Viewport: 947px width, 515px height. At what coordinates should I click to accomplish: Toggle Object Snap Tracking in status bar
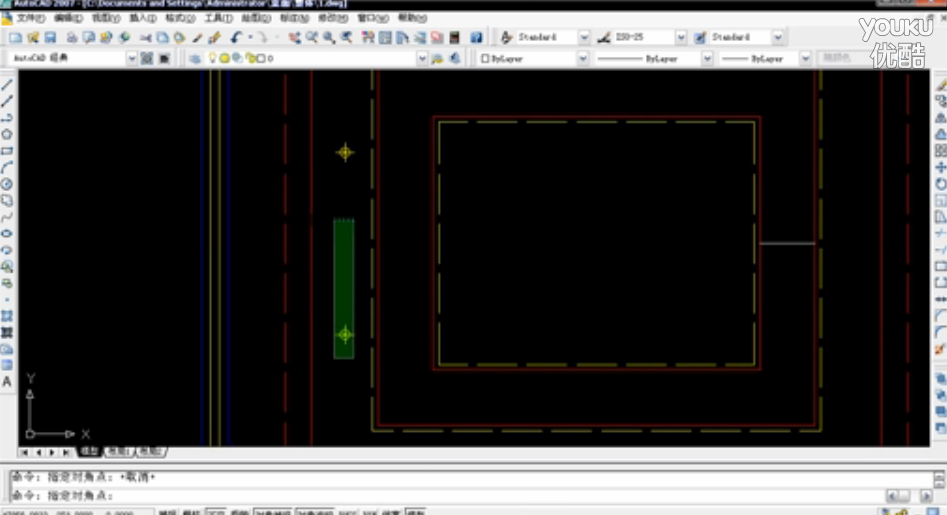click(315, 512)
